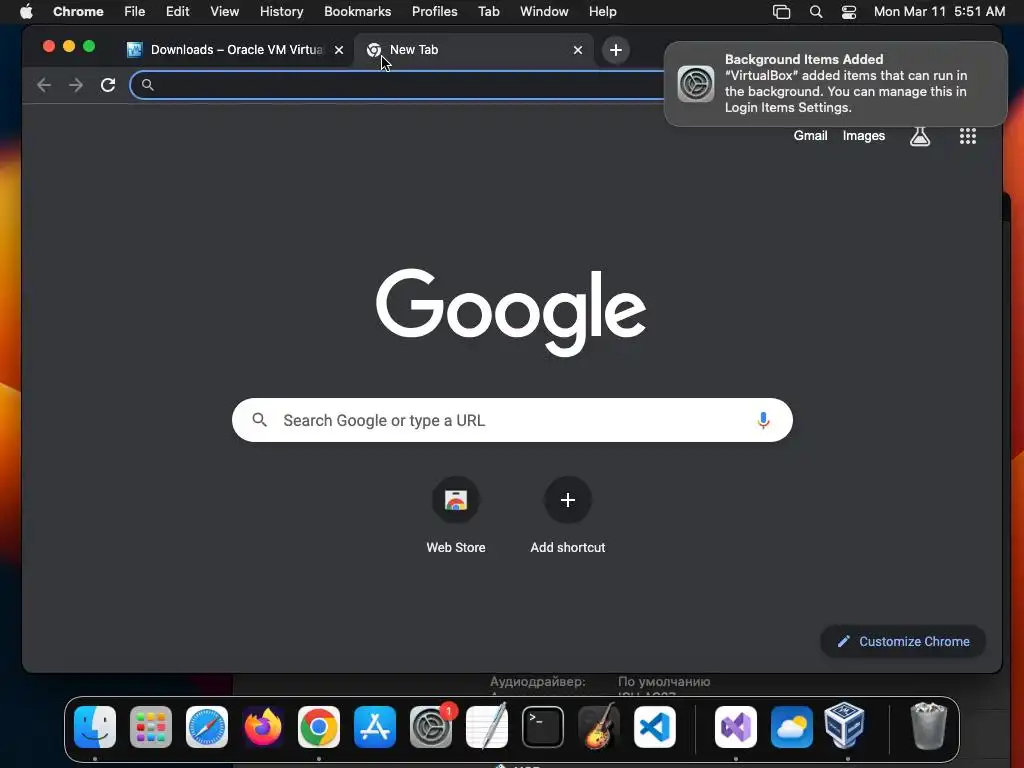Open TextEdit from the Dock
This screenshot has width=1024, height=768.
coord(487,727)
